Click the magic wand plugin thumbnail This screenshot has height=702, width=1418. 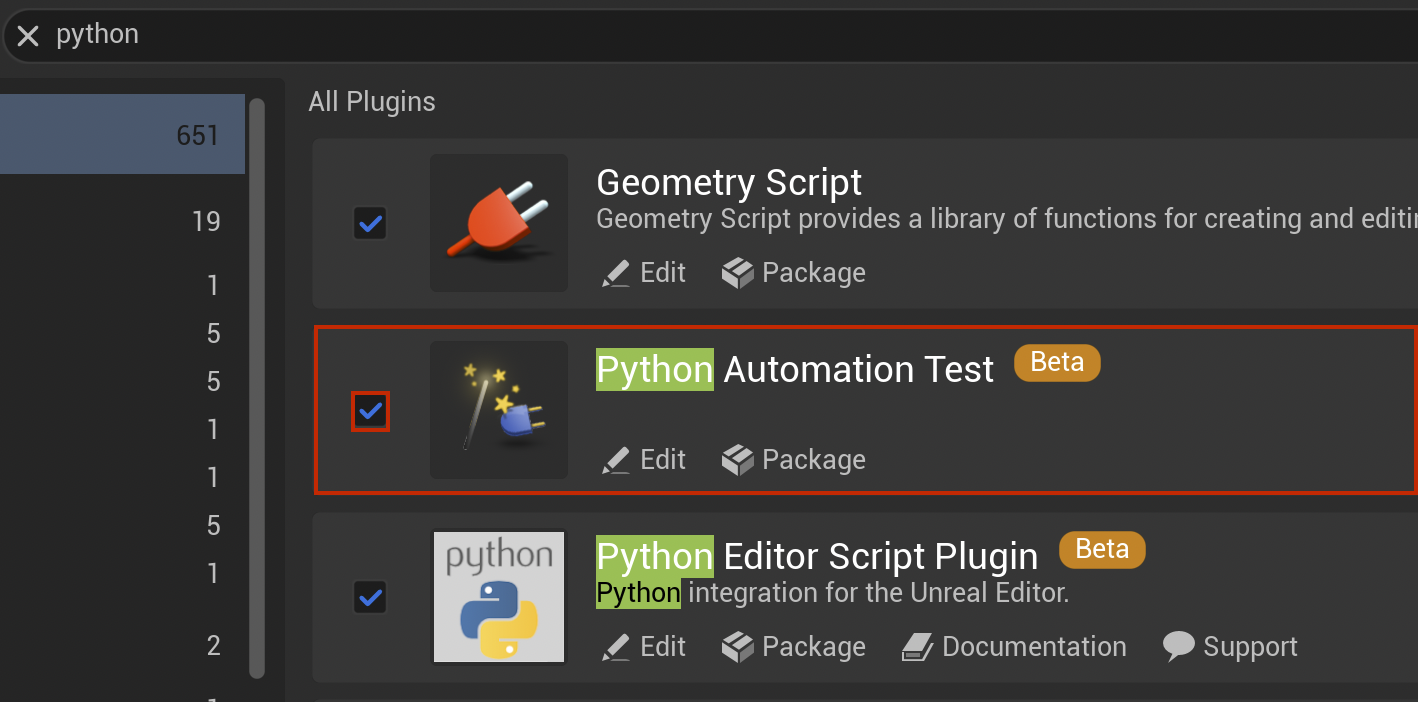[x=498, y=410]
